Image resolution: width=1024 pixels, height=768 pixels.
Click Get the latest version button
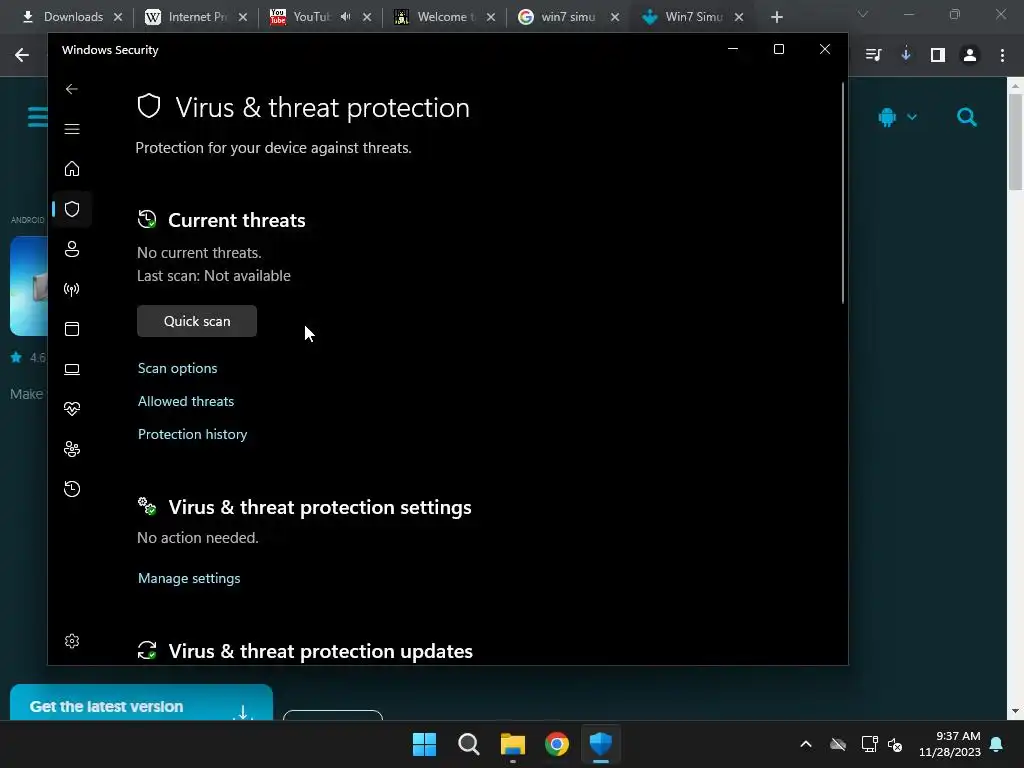click(141, 703)
